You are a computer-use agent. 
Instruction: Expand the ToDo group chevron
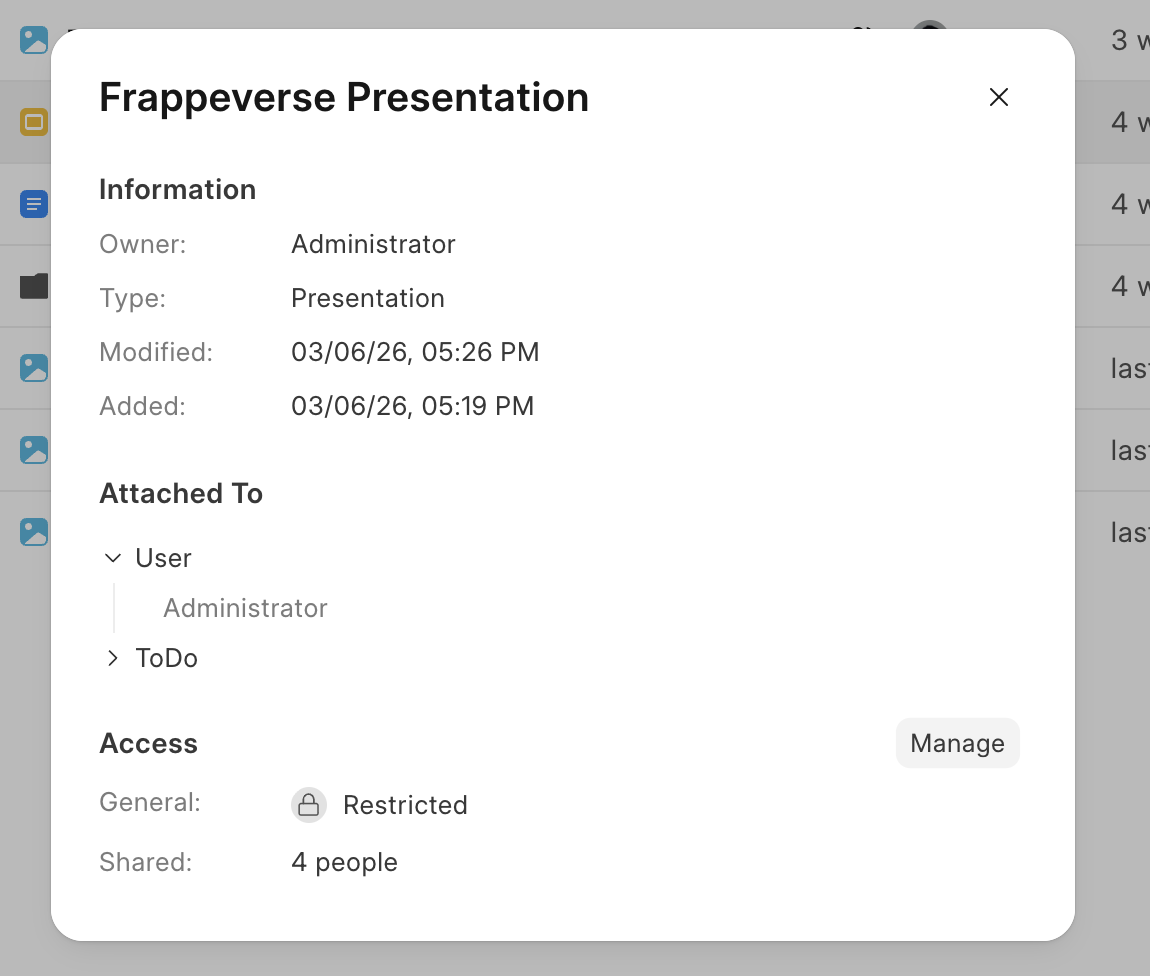[113, 658]
